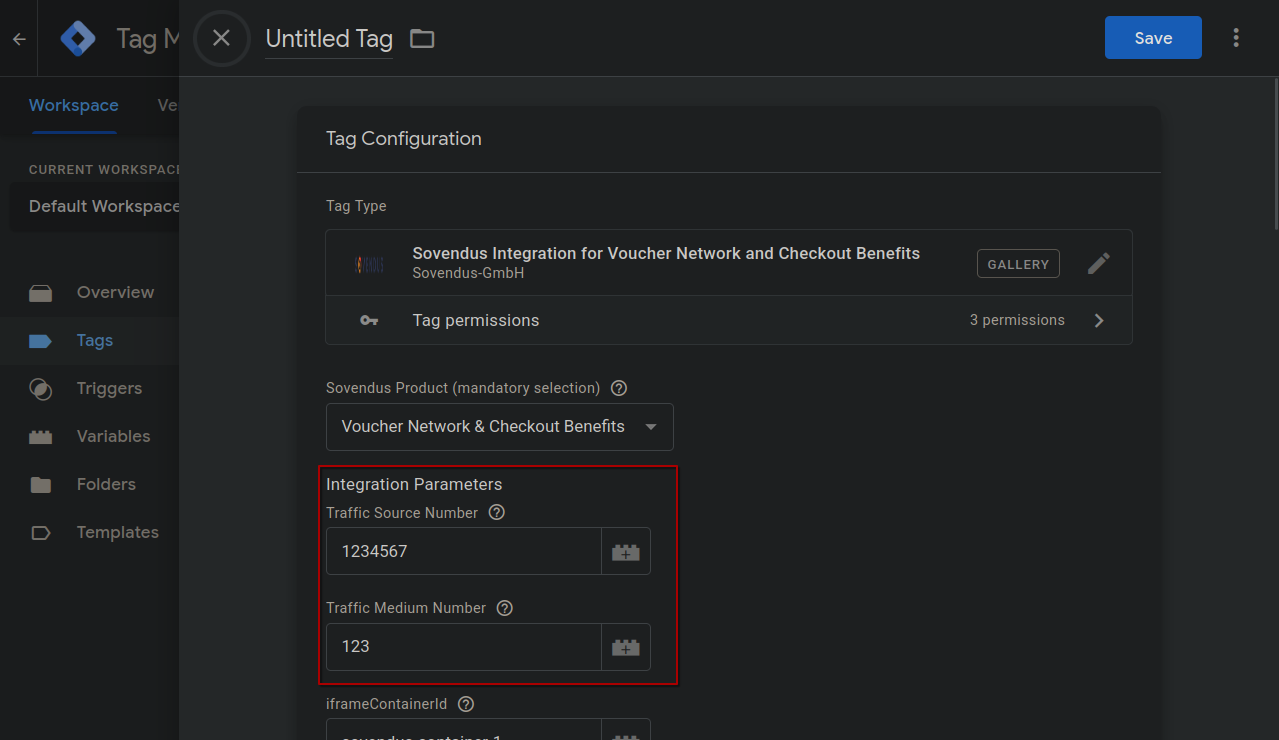This screenshot has width=1279, height=740.
Task: Close the tag editor with X icon
Action: (x=221, y=38)
